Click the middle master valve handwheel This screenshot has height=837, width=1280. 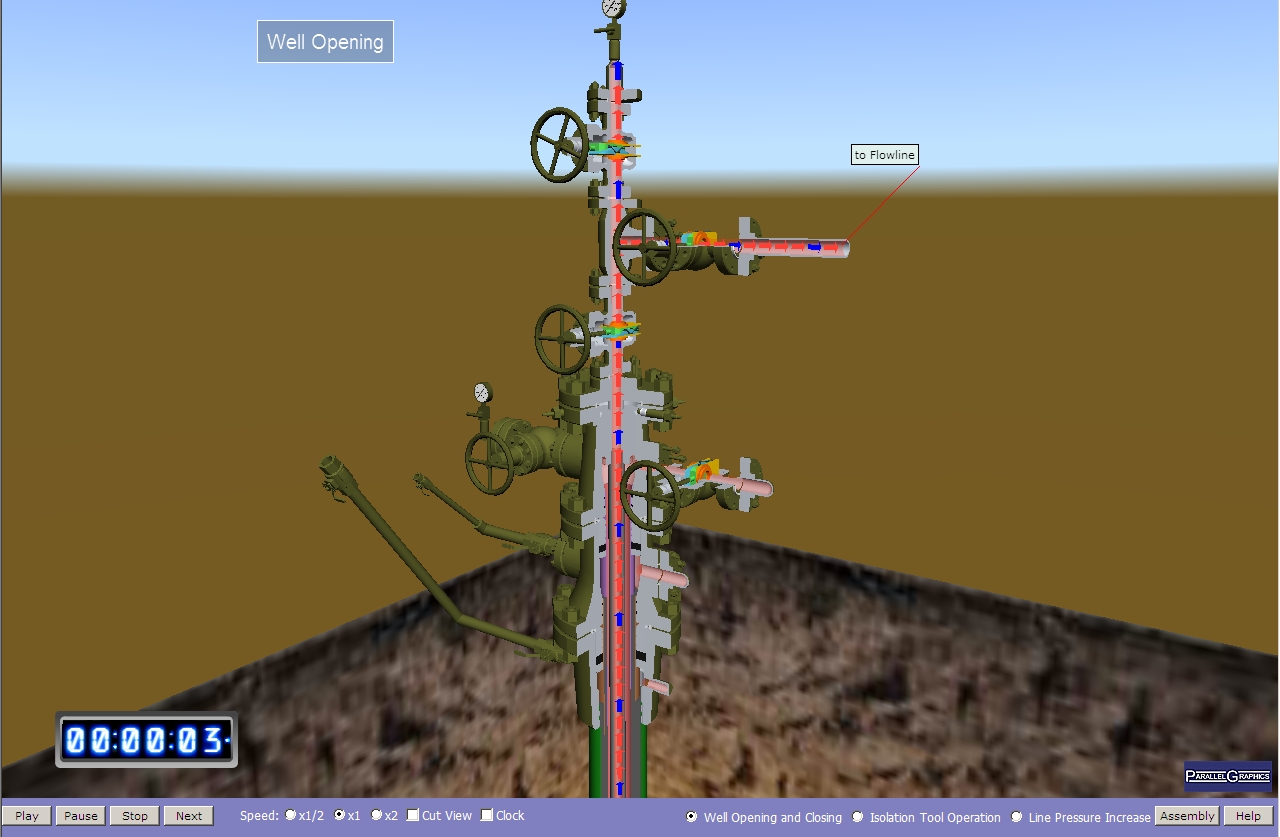(x=562, y=339)
